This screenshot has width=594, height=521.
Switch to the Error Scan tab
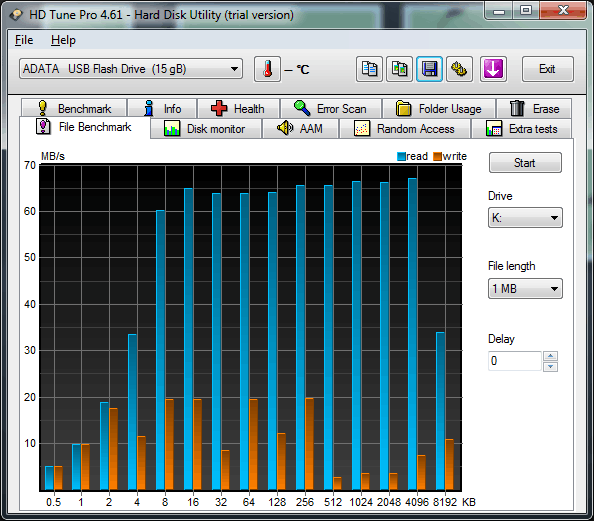(331, 109)
